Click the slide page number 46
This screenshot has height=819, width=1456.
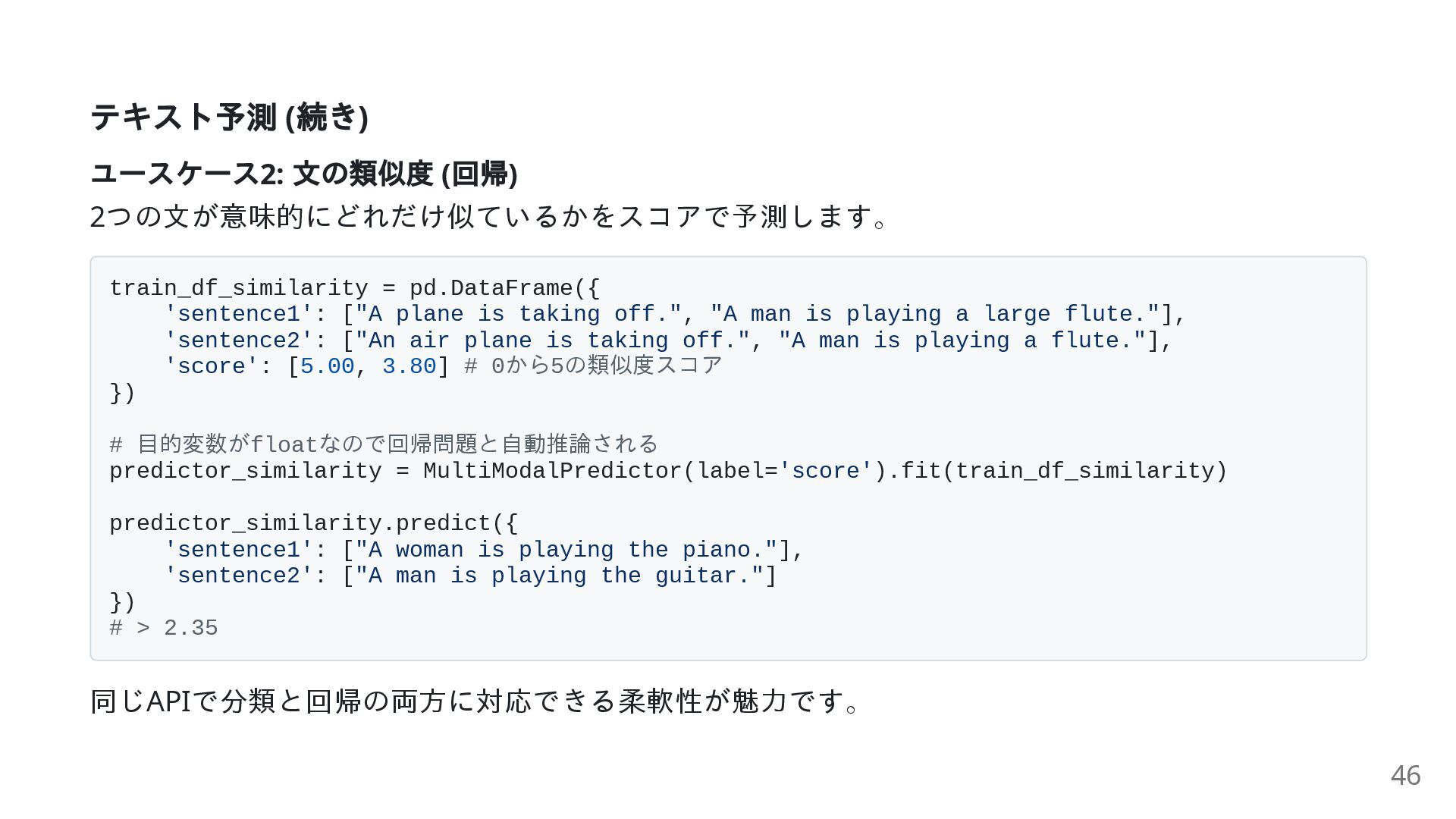pyautogui.click(x=1405, y=776)
